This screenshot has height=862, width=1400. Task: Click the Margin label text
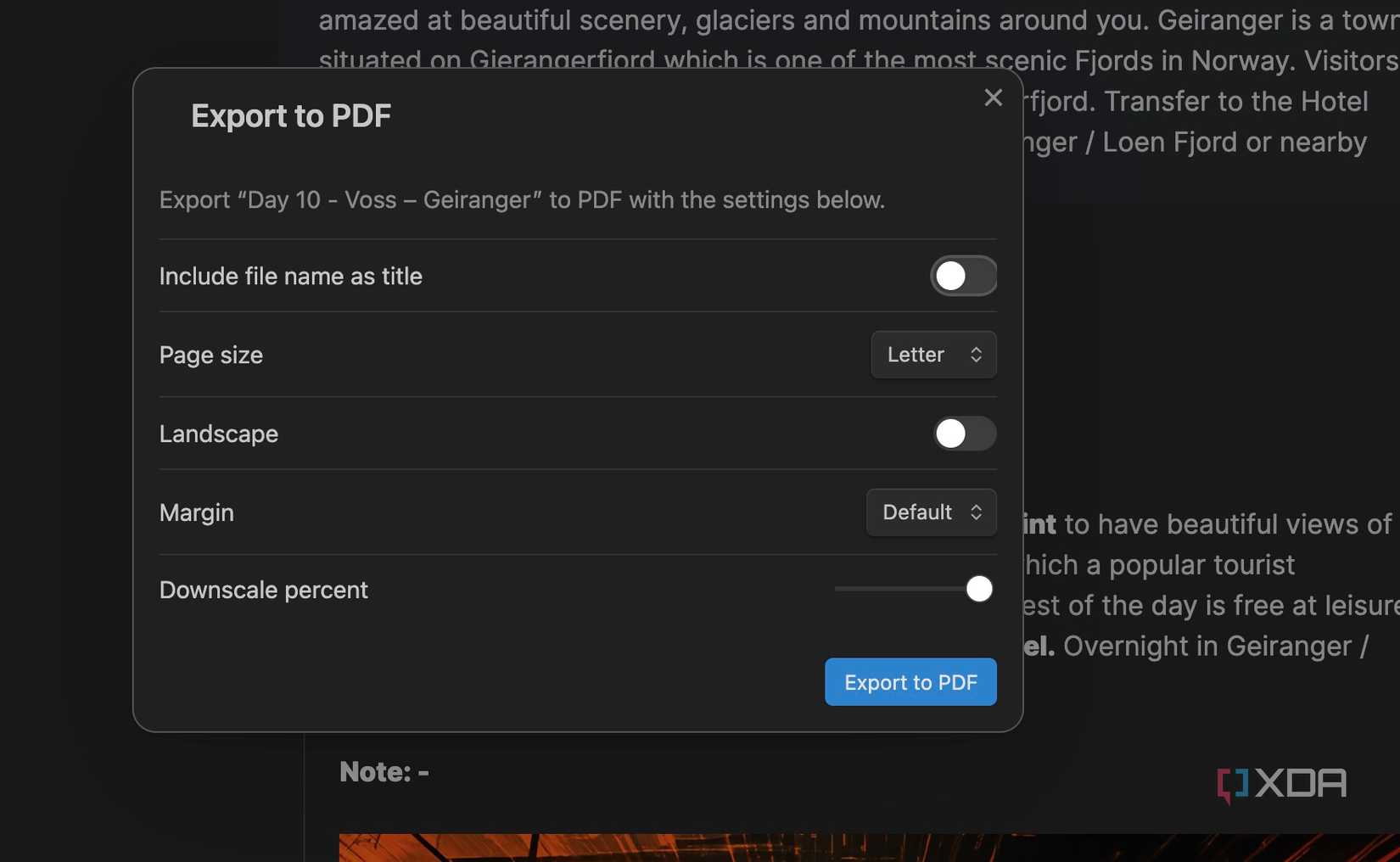(x=196, y=513)
